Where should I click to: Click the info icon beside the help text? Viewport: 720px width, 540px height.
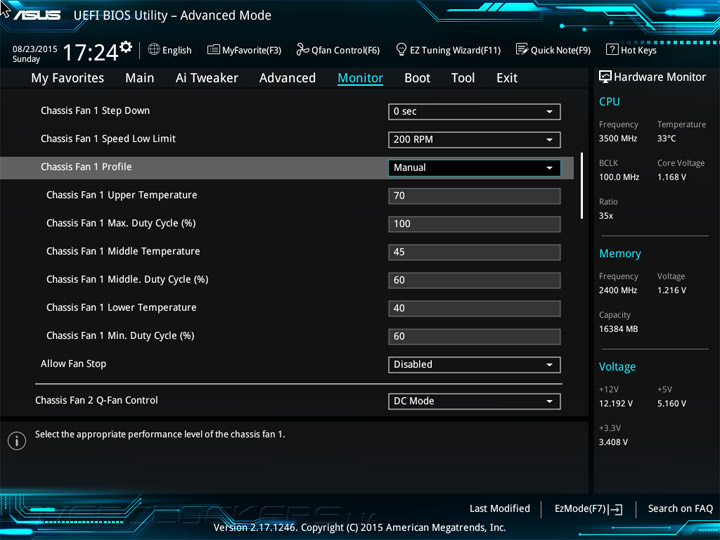pos(17,441)
